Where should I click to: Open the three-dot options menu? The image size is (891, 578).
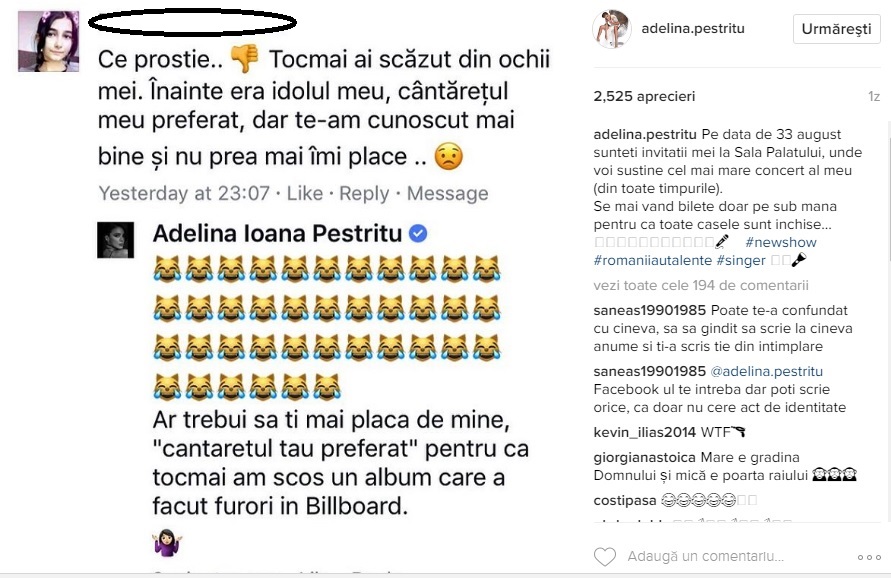(x=868, y=557)
